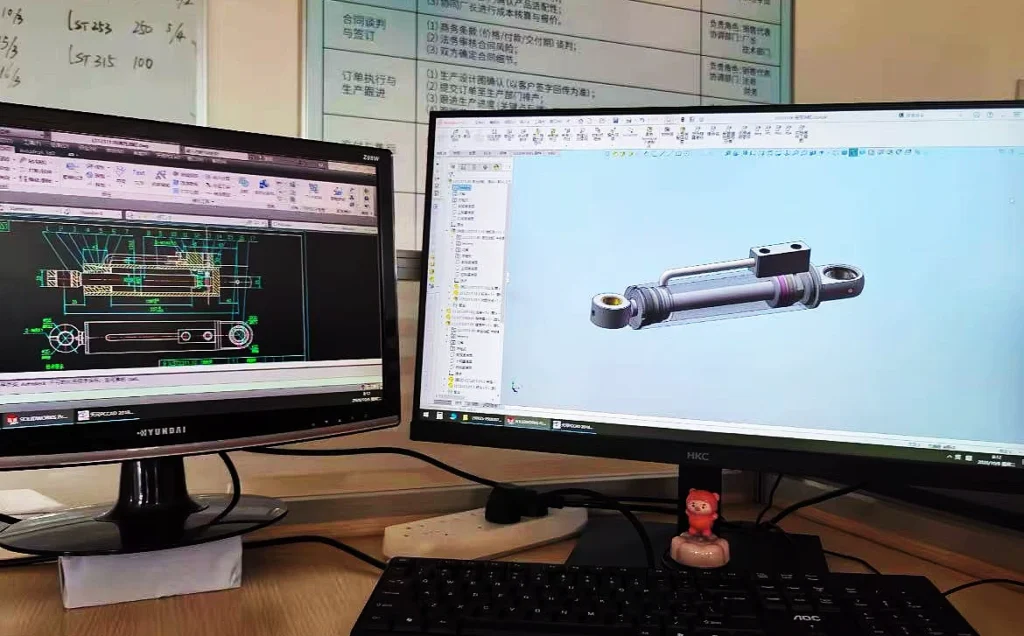Click the coordinate triad in the SolidWorks viewport corner

[515, 387]
